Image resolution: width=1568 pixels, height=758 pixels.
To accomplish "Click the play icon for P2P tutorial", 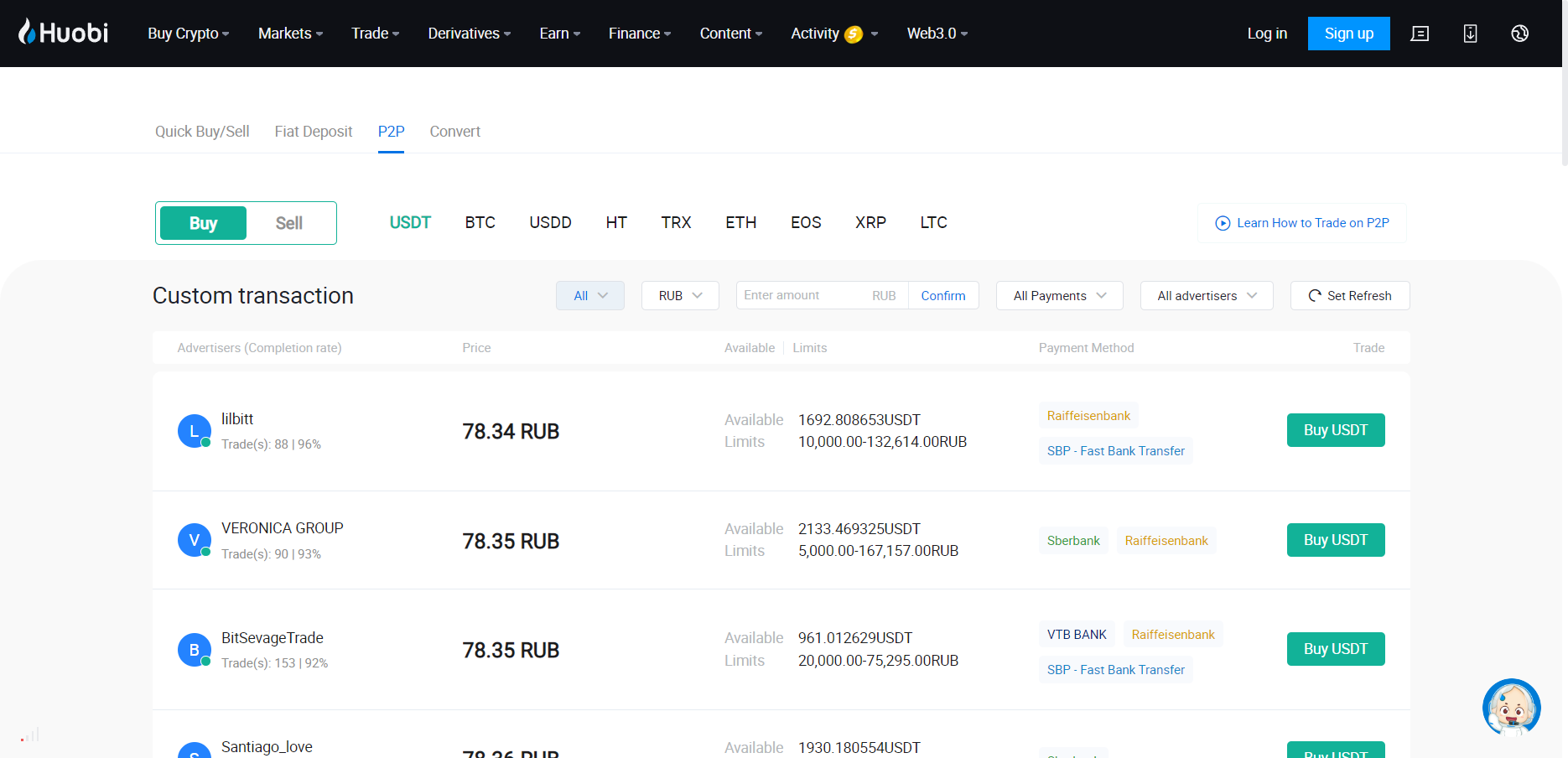I will pos(1223,223).
